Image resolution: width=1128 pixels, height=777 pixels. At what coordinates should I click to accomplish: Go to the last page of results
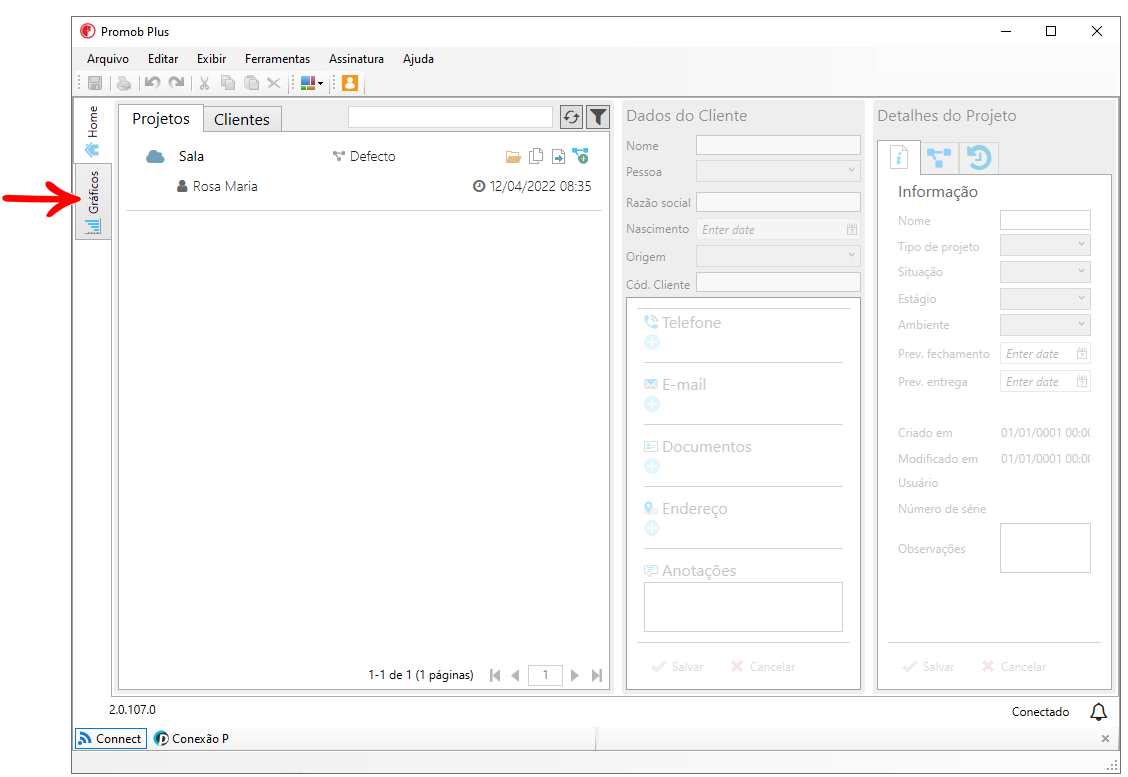coord(596,676)
